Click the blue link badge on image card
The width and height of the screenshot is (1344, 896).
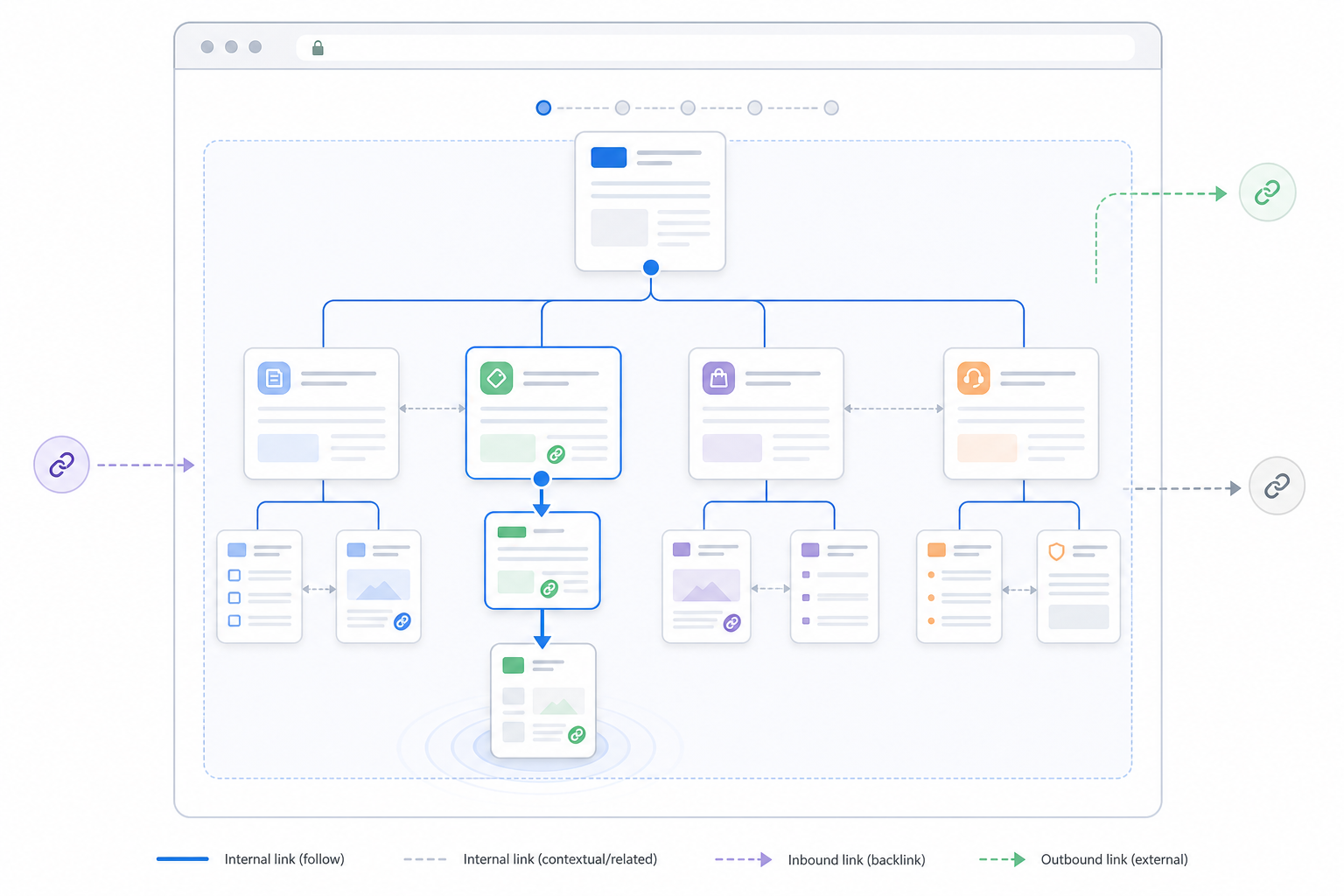[x=402, y=621]
